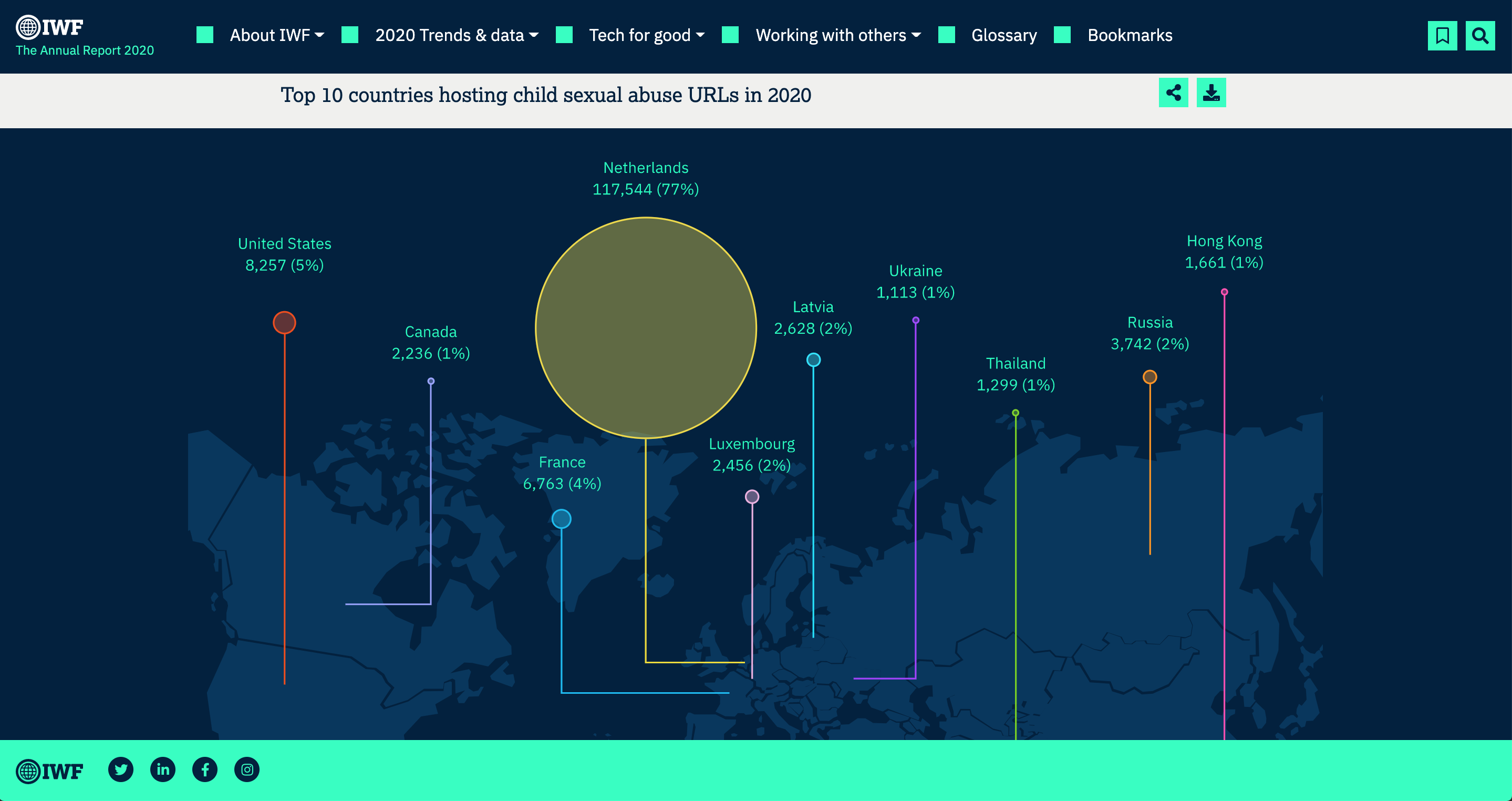Go to the Glossary page
The height and width of the screenshot is (801, 1512).
click(x=1003, y=35)
